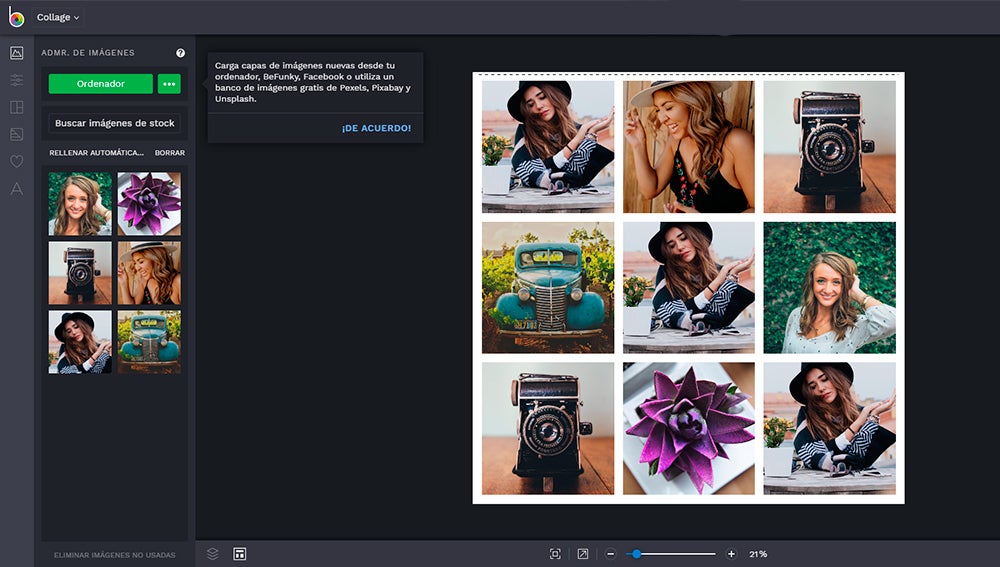Open the Patterns panel icon in sidebar

point(16,134)
